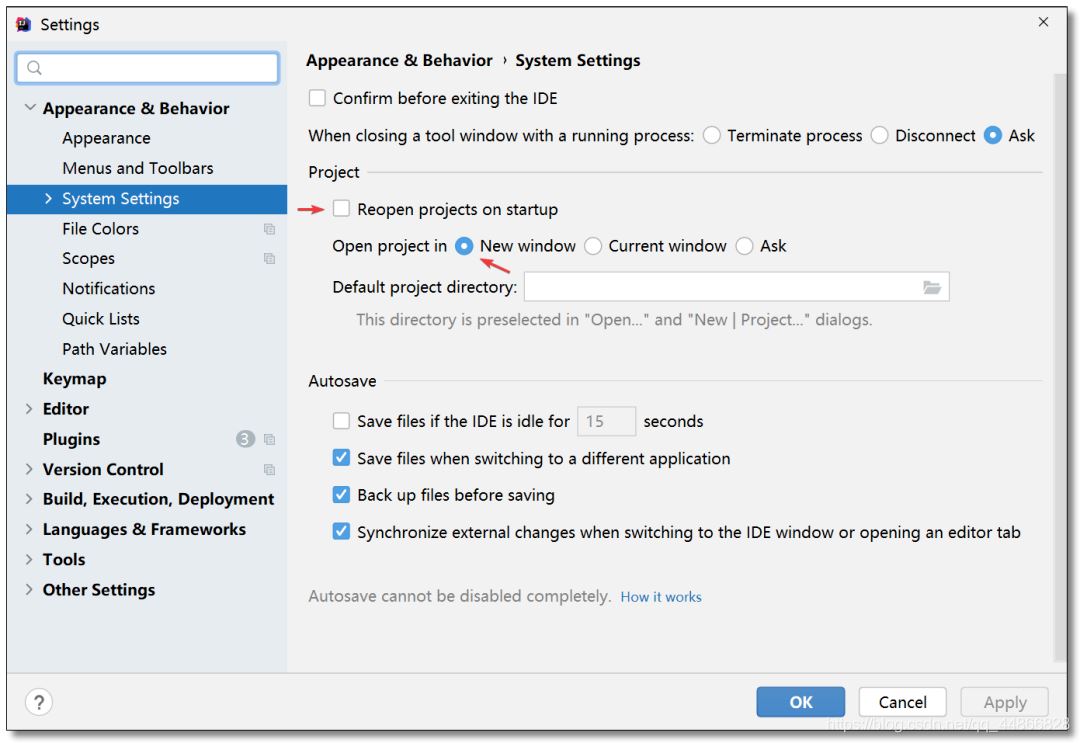Screen dimensions: 1080x743
Task: Disable Back up files before saving
Action: pyautogui.click(x=342, y=495)
